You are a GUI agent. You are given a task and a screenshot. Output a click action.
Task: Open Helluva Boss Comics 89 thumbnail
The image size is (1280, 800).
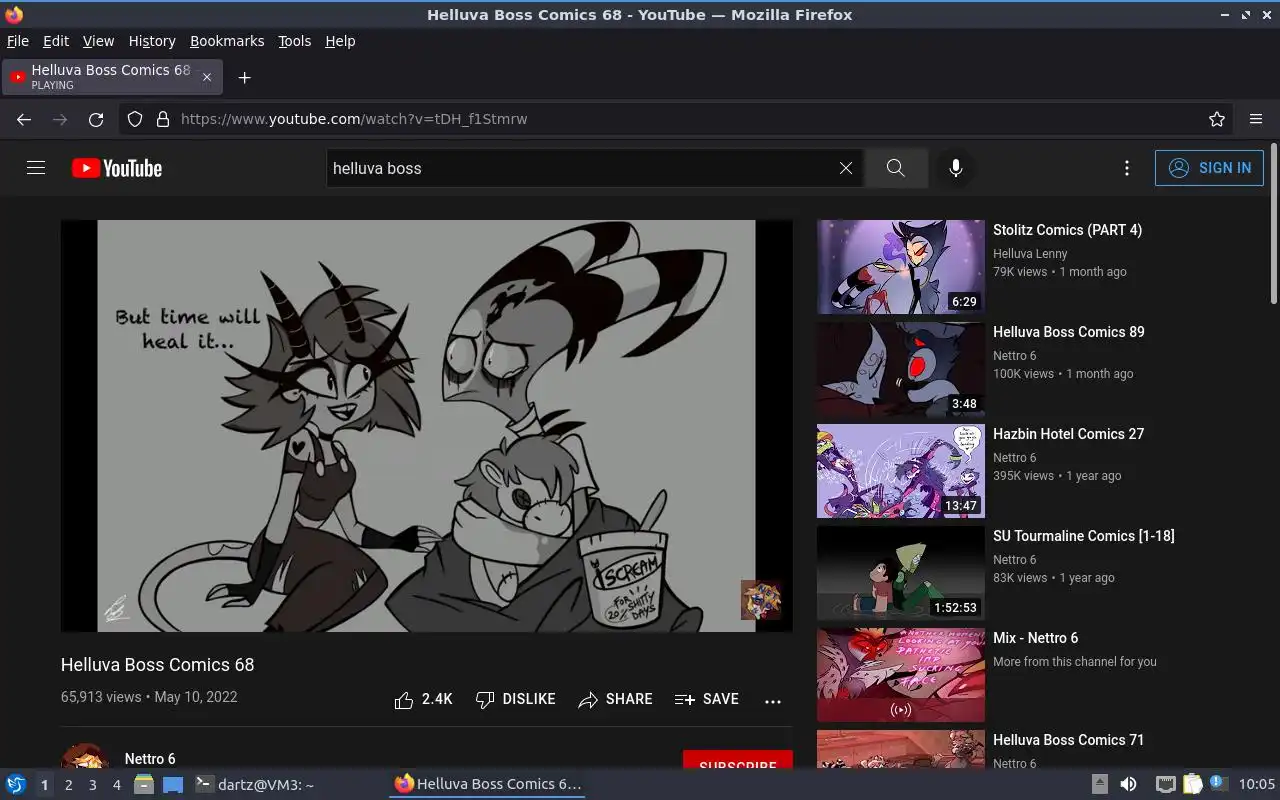point(901,369)
